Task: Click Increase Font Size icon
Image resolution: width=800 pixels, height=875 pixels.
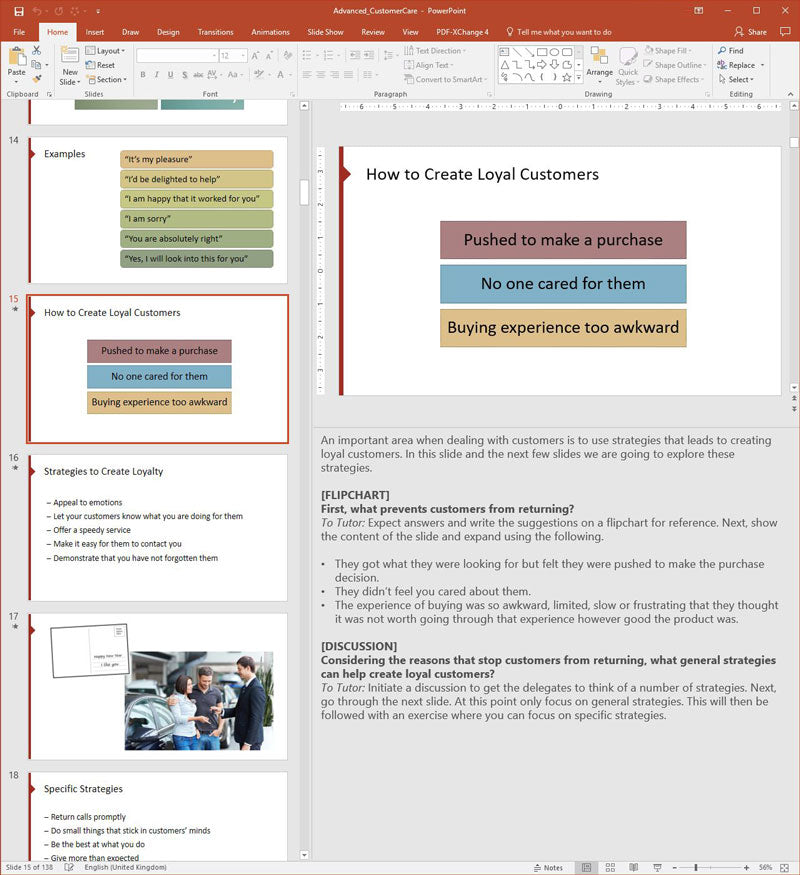Action: (x=255, y=56)
